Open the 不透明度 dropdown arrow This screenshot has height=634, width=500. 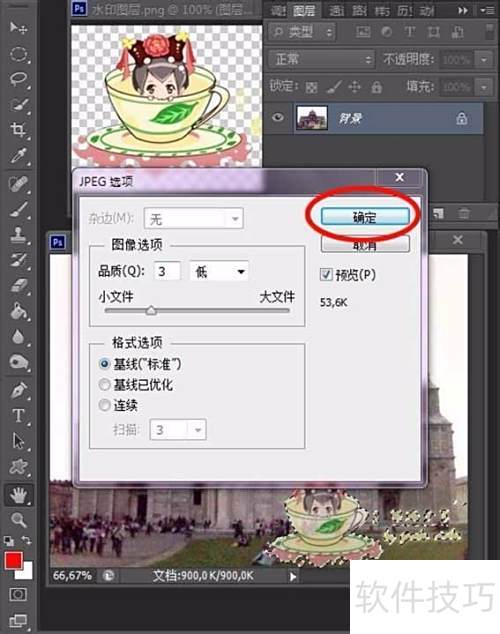point(484,60)
